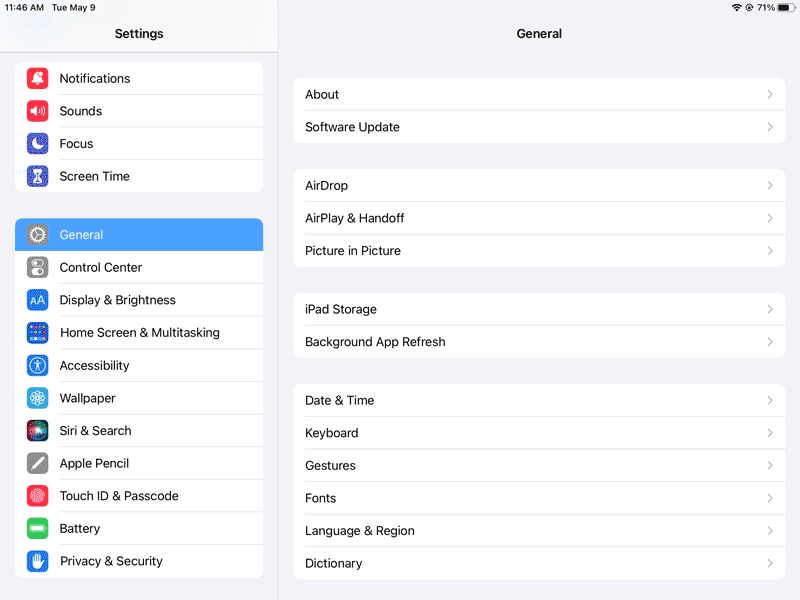Image resolution: width=800 pixels, height=600 pixels.
Task: Expand the Fonts row chevron
Action: tap(770, 498)
